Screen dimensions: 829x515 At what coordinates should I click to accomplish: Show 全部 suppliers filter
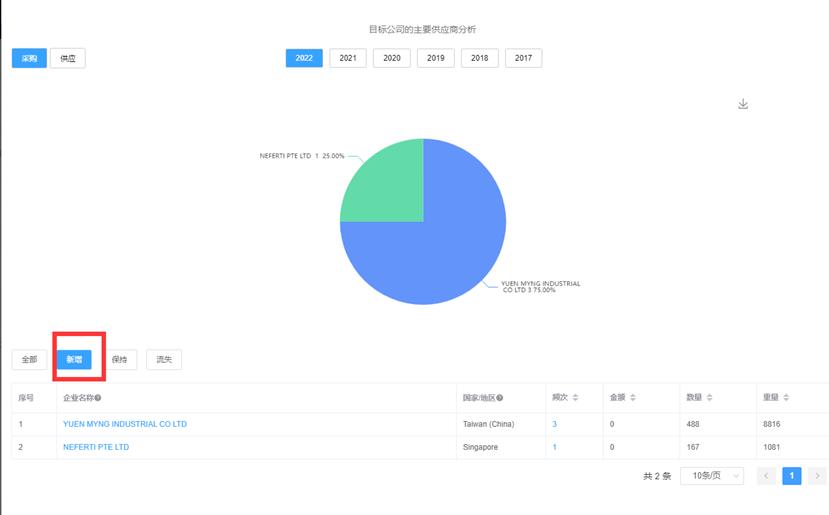pyautogui.click(x=29, y=360)
